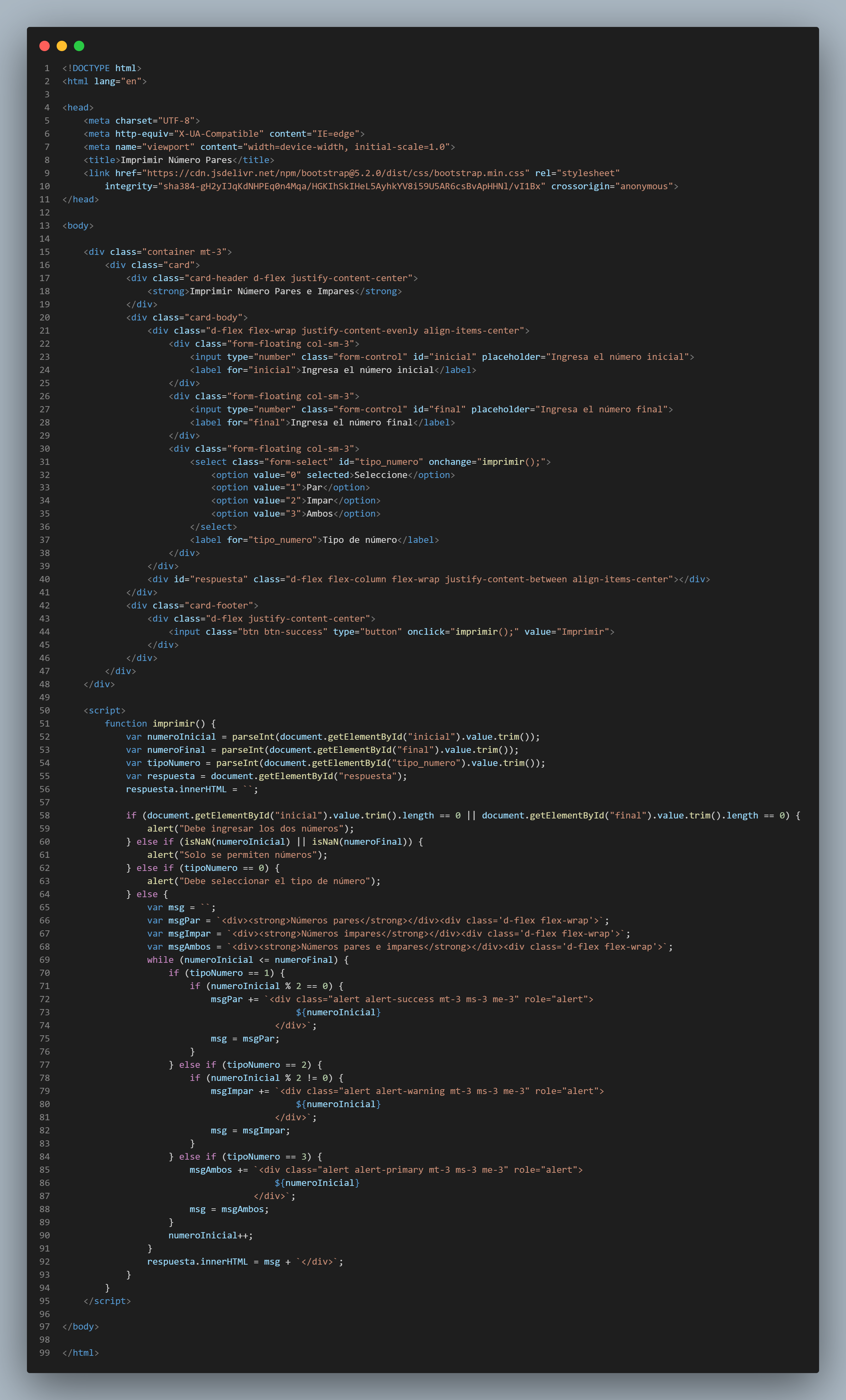Click the card-header div line
Image resolution: width=846 pixels, height=1400 pixels.
click(x=272, y=278)
